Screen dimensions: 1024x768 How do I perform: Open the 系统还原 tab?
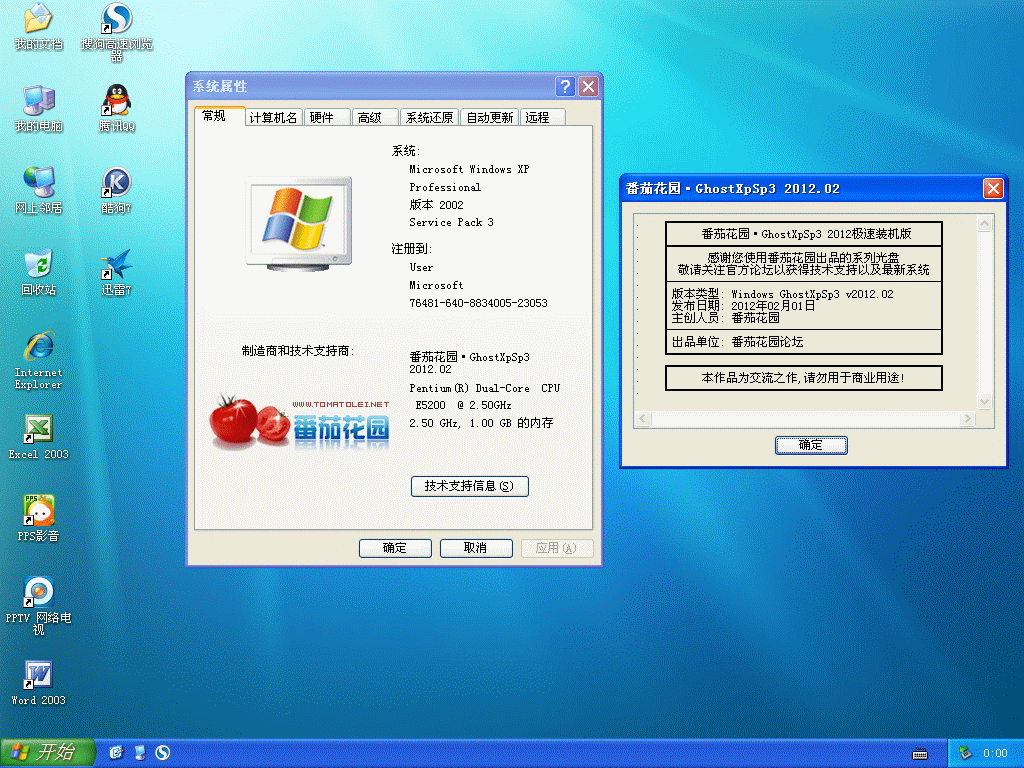429,118
